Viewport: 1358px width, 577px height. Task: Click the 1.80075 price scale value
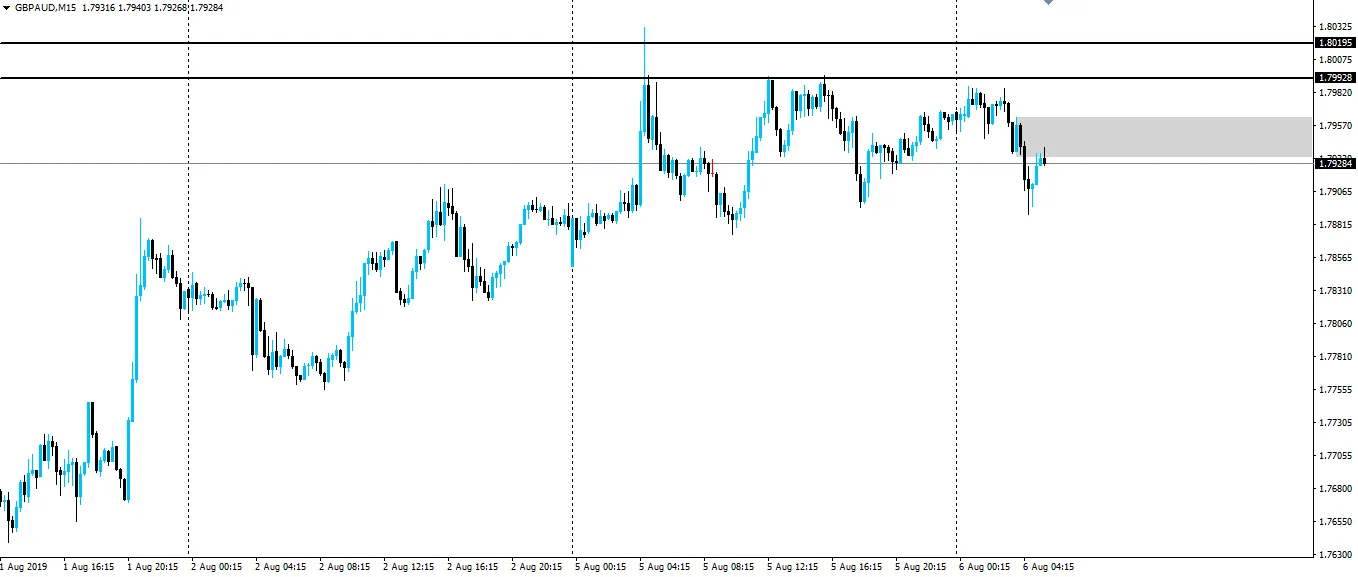pyautogui.click(x=1337, y=60)
